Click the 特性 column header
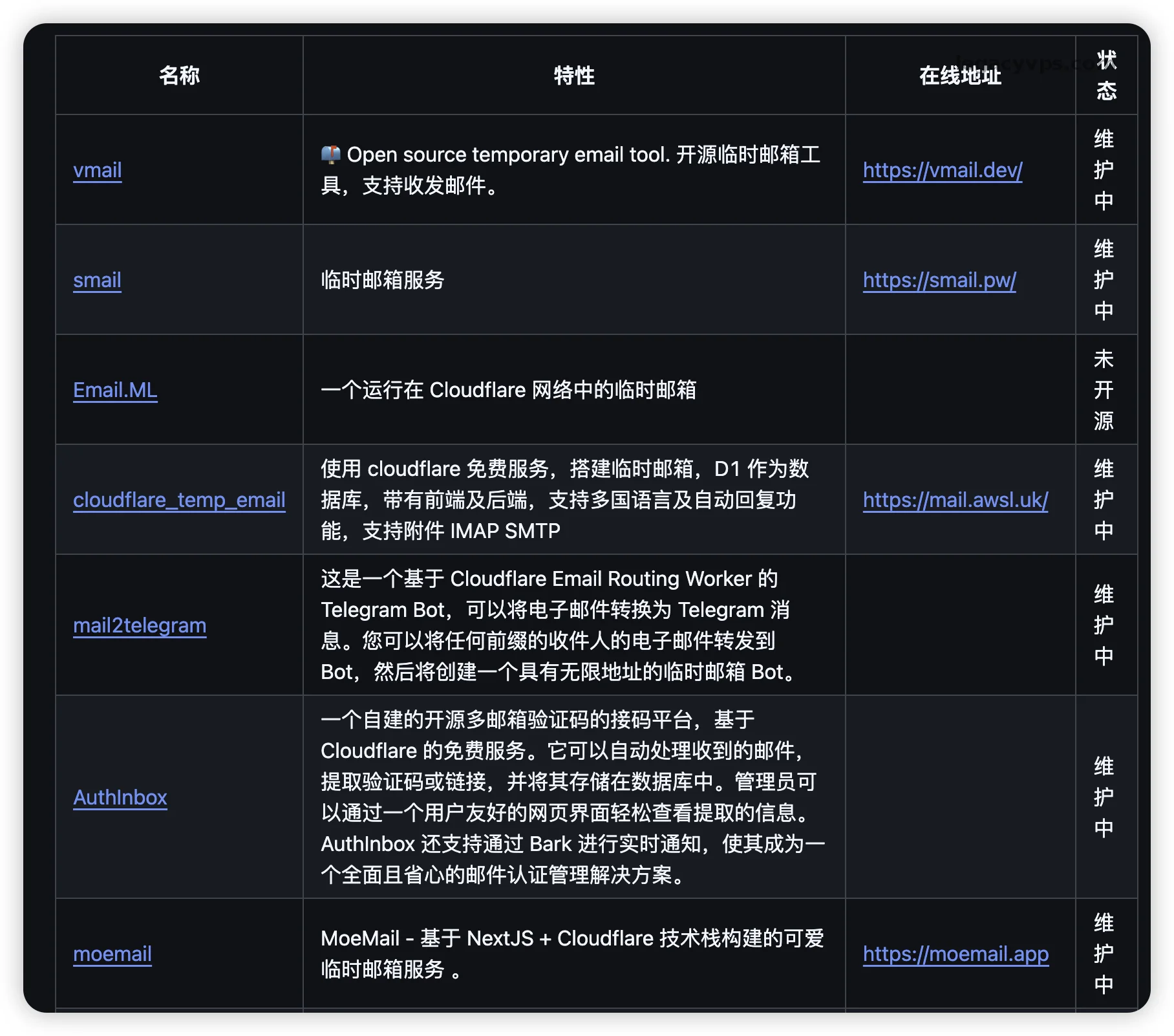The image size is (1174, 1036). pos(573,76)
